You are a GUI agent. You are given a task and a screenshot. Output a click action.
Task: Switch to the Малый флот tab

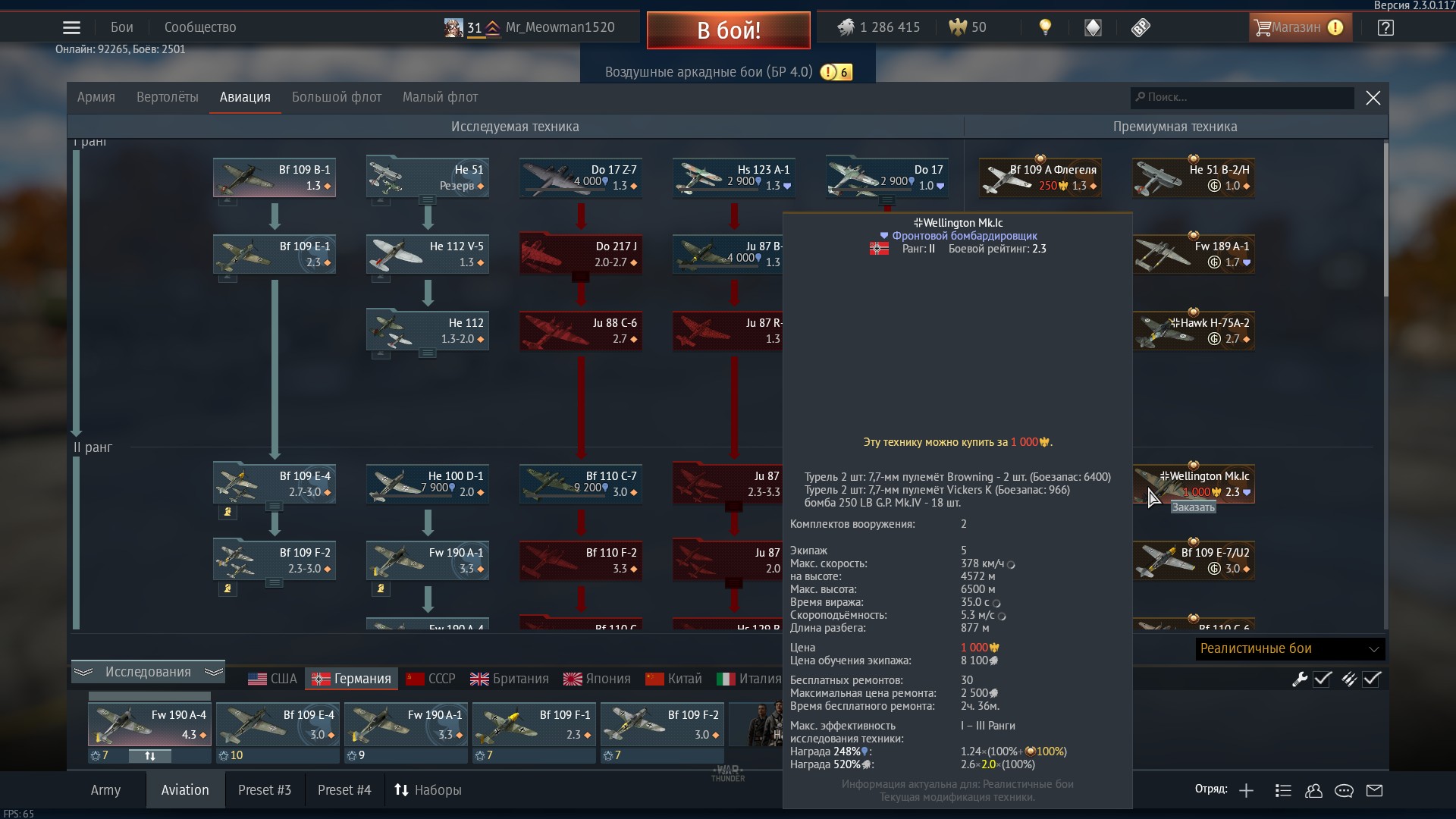[440, 97]
